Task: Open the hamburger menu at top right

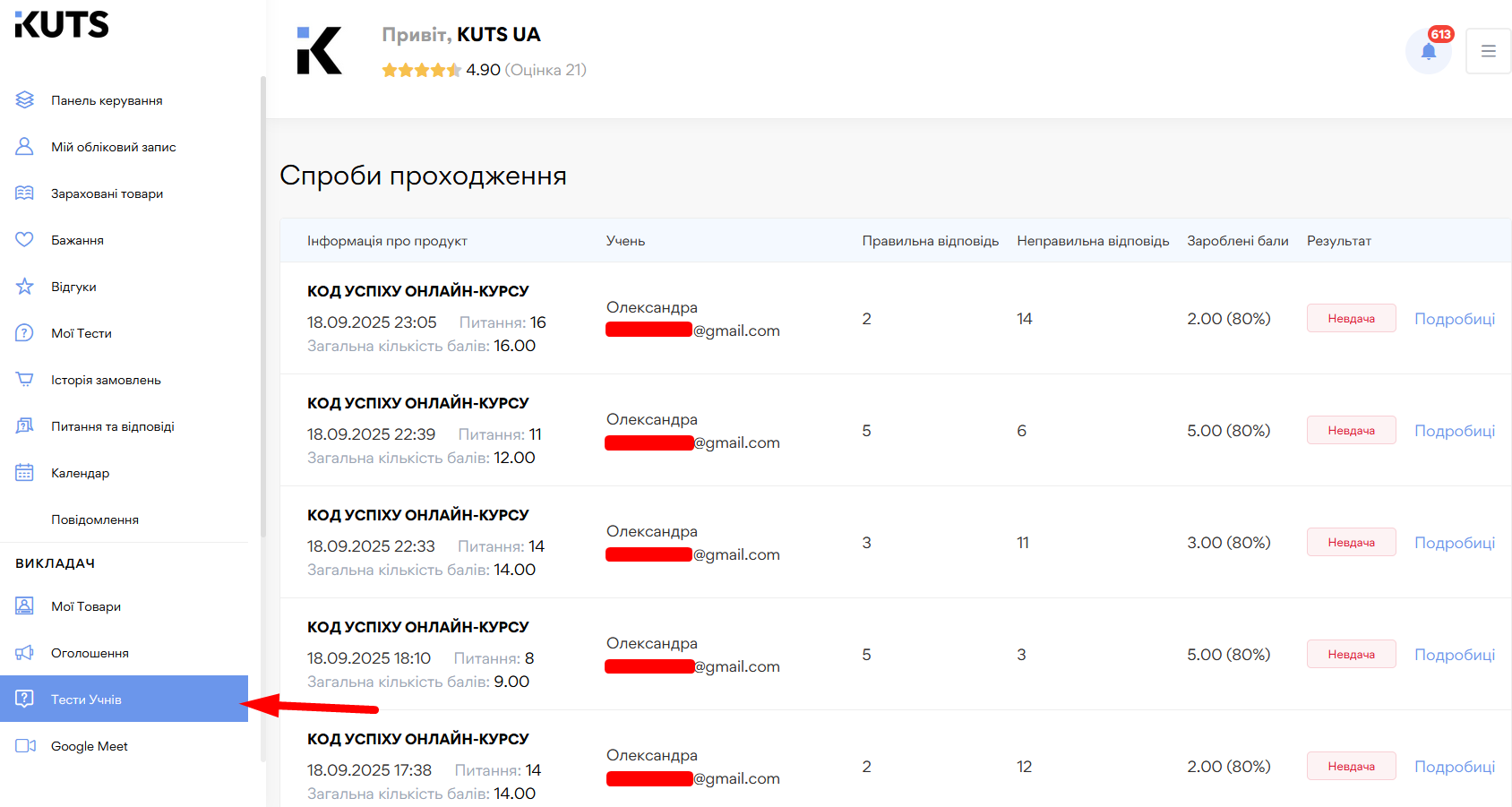Action: point(1488,51)
